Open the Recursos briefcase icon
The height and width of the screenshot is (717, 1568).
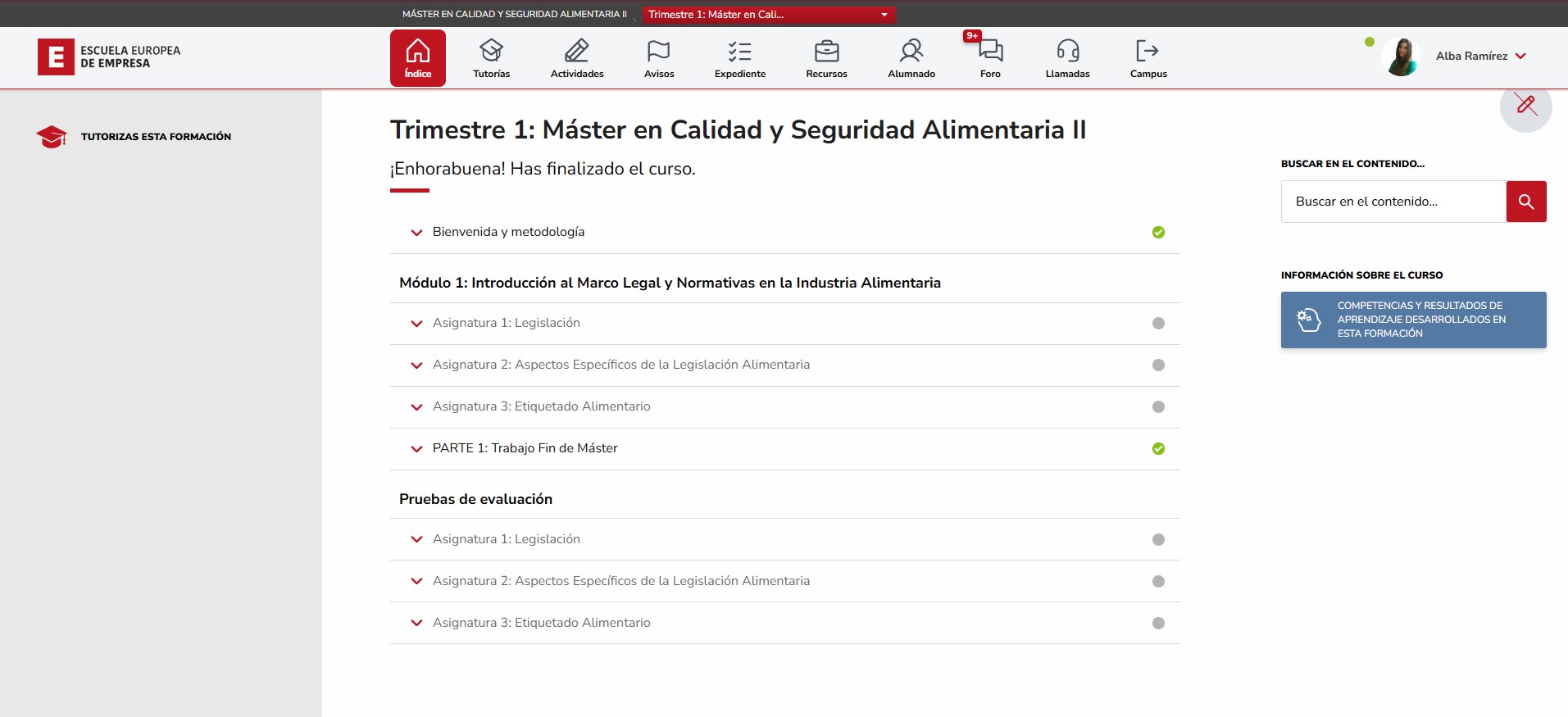(x=826, y=52)
